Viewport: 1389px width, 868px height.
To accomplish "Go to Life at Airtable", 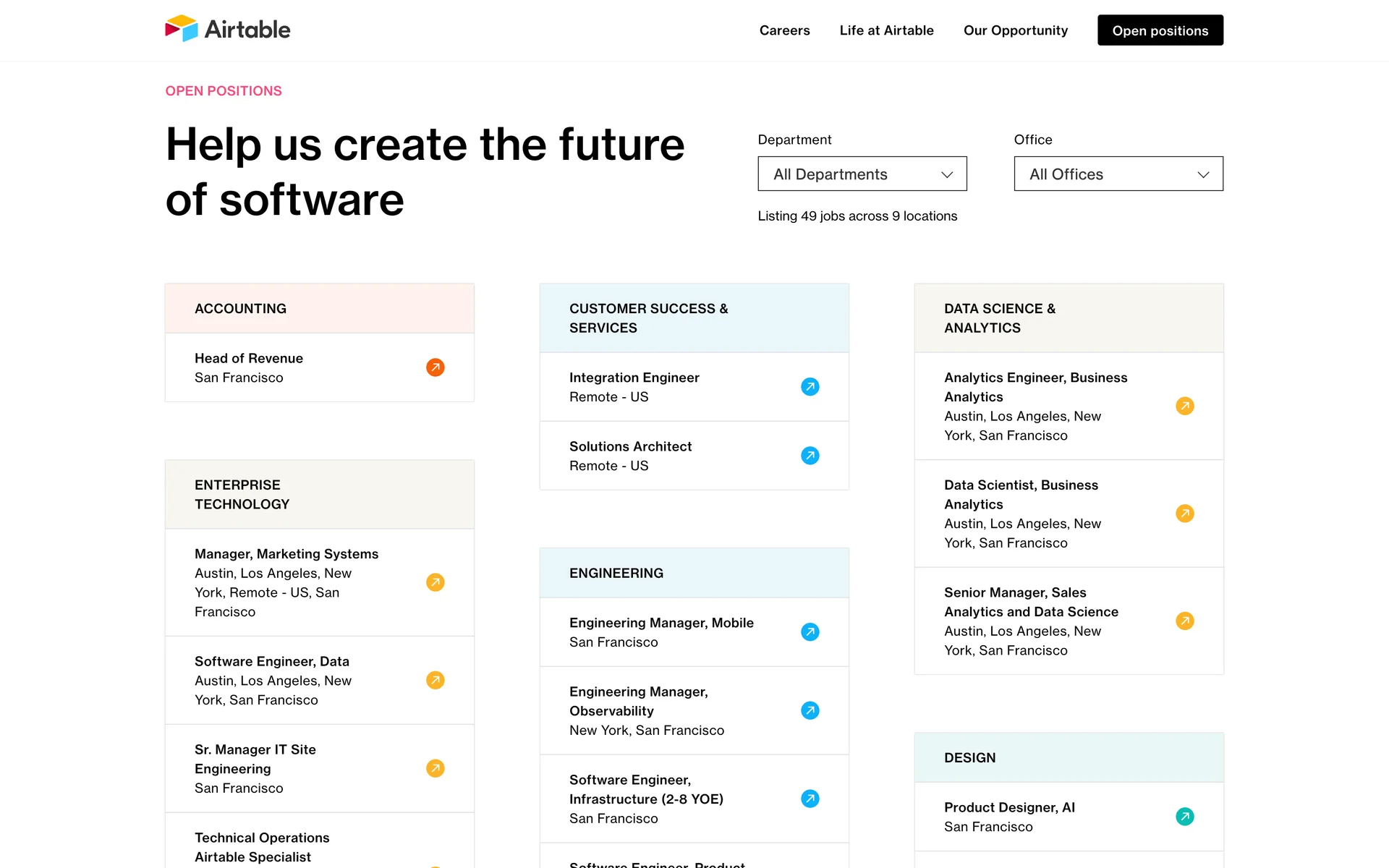I will click(886, 30).
